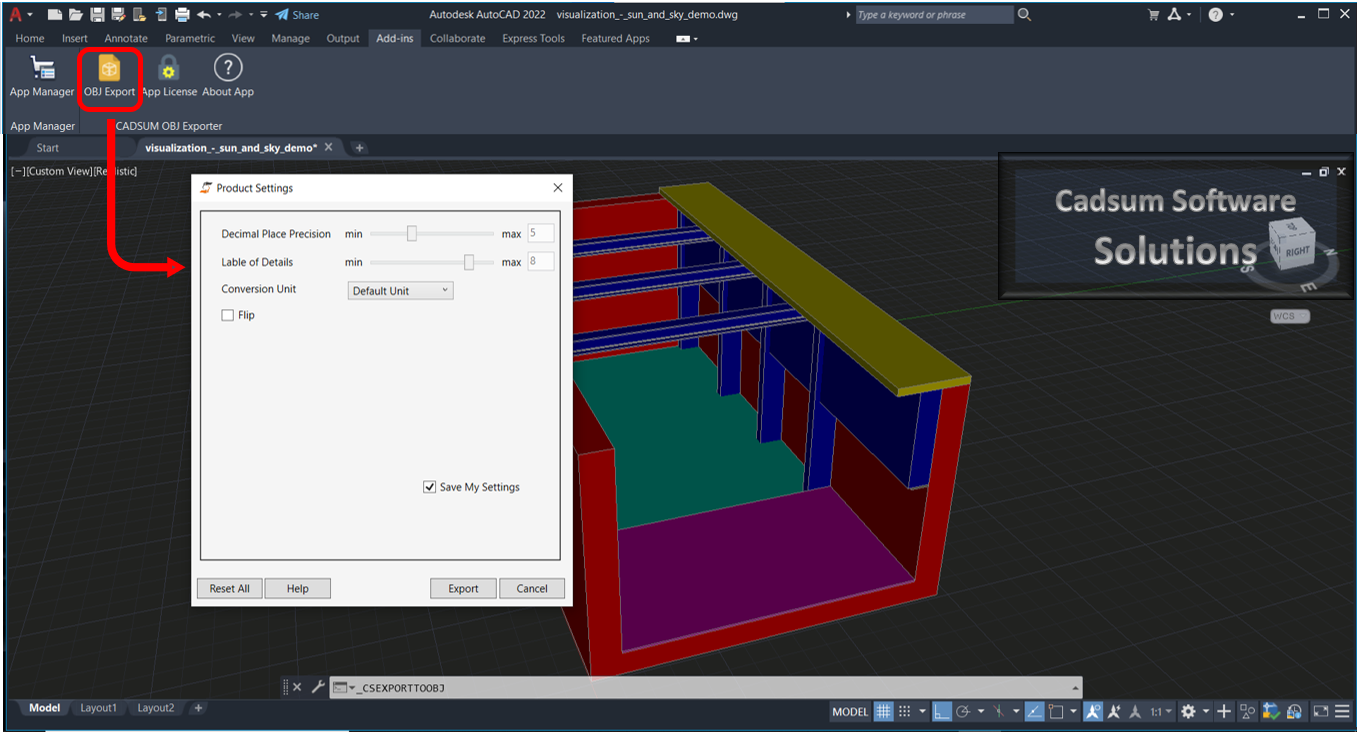Open the About App help icon

[x=228, y=70]
